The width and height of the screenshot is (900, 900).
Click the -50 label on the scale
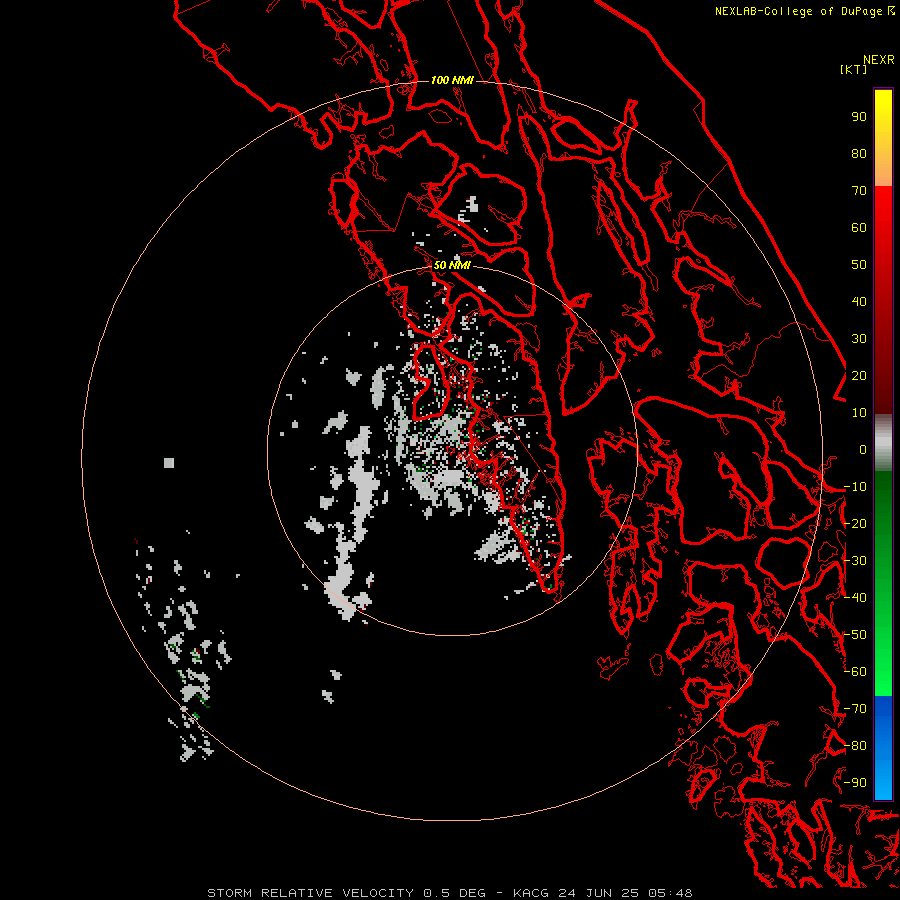(855, 635)
